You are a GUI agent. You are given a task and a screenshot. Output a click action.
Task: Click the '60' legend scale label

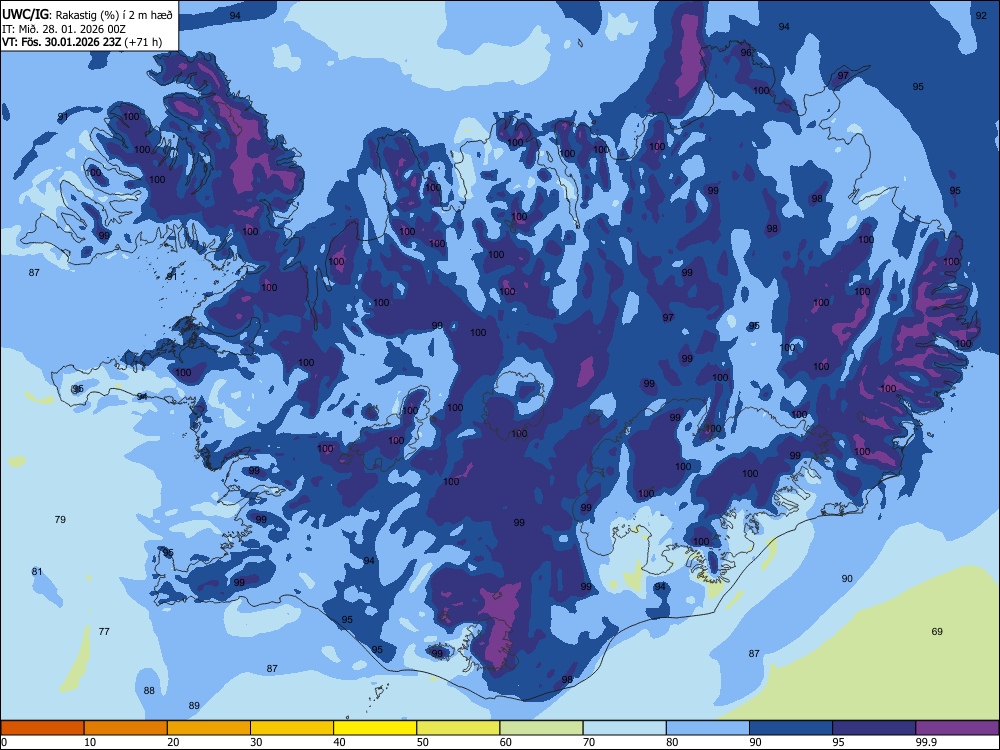pyautogui.click(x=506, y=742)
